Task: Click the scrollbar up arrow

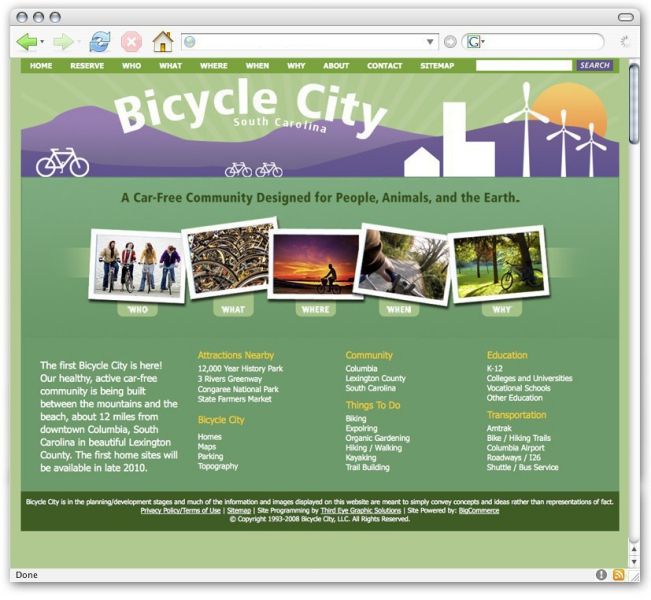Action: (634, 549)
